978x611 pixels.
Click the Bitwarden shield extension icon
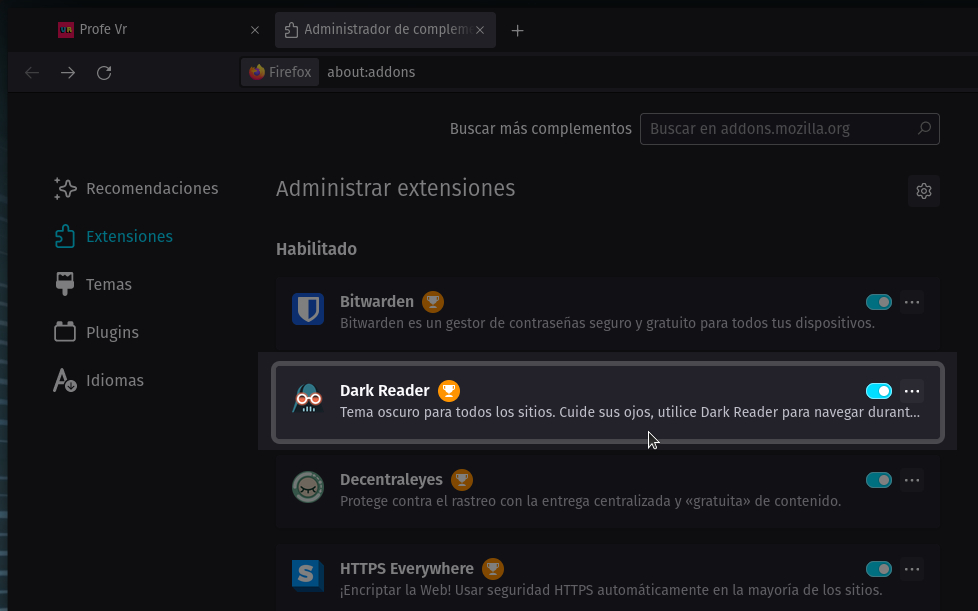pyautogui.click(x=307, y=310)
